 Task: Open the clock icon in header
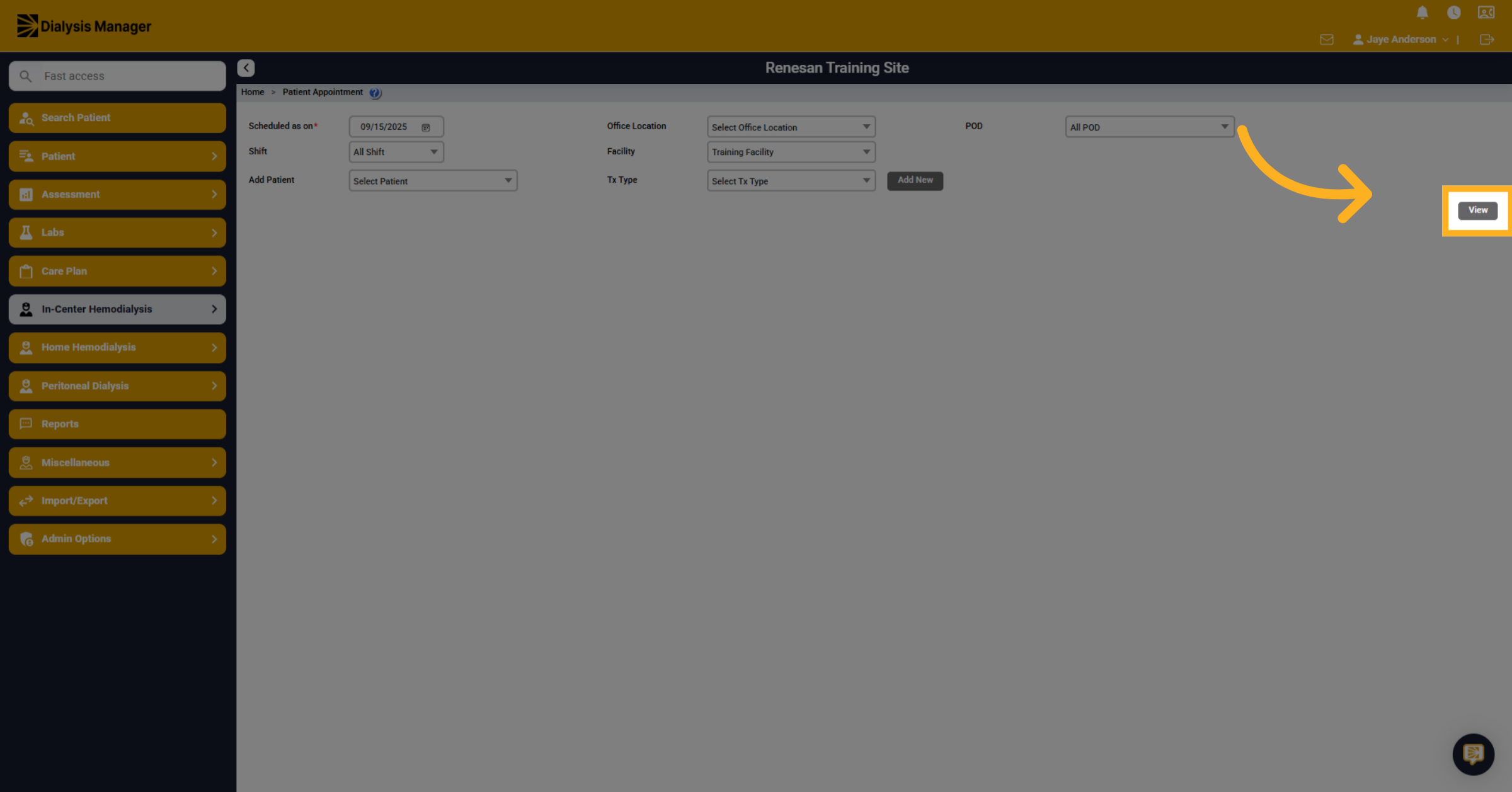click(1453, 13)
